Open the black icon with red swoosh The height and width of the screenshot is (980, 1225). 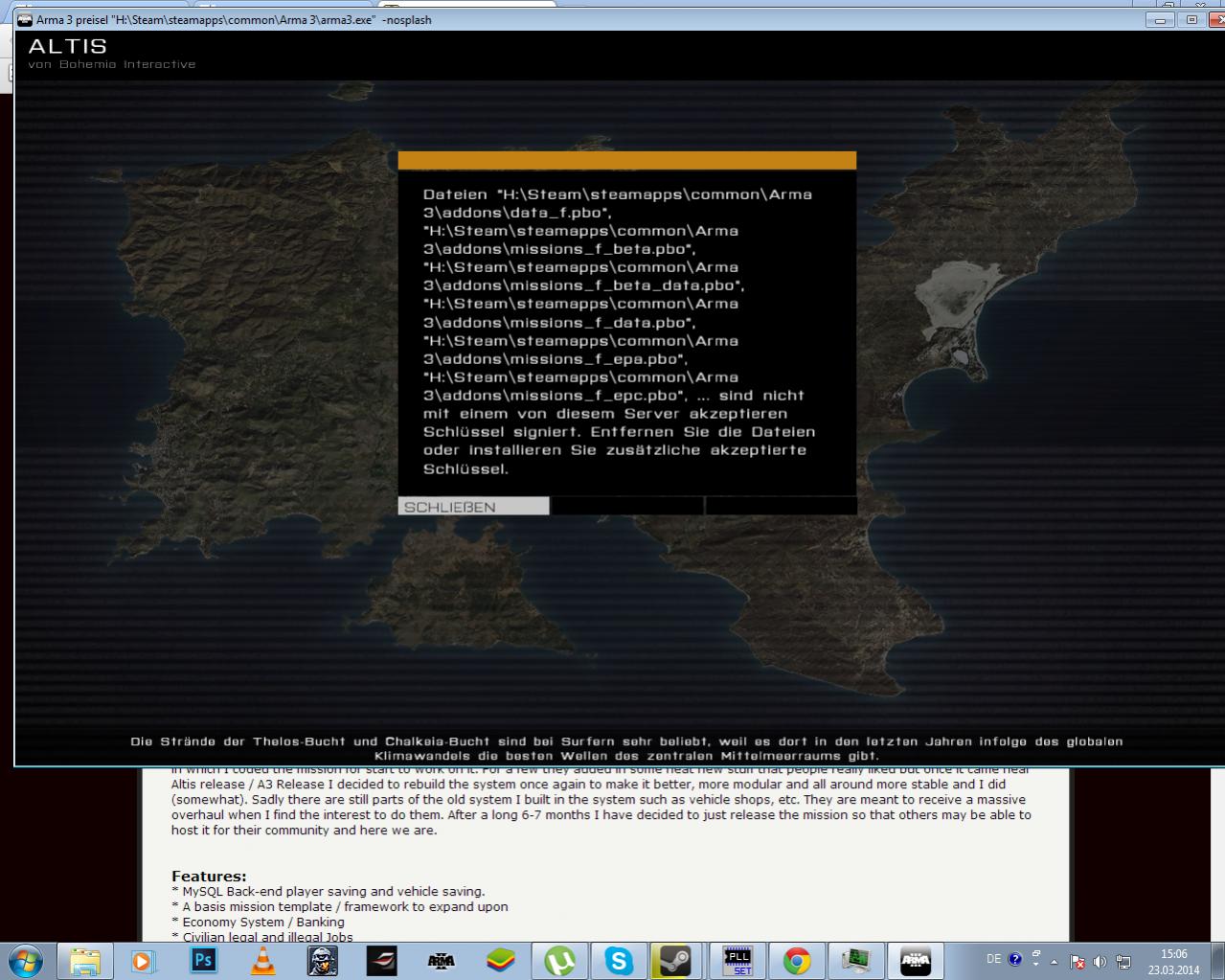point(381,960)
